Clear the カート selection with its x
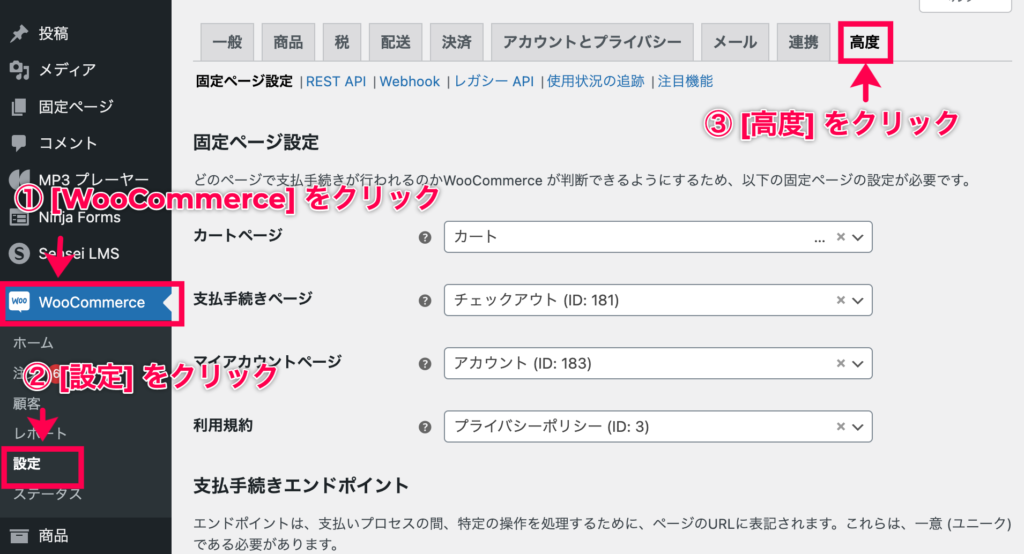The image size is (1024, 554). tap(841, 237)
